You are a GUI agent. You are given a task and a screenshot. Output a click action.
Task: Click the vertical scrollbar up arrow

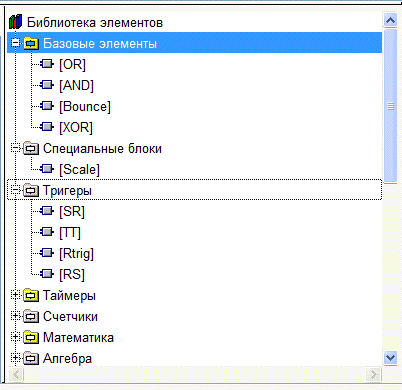390,20
